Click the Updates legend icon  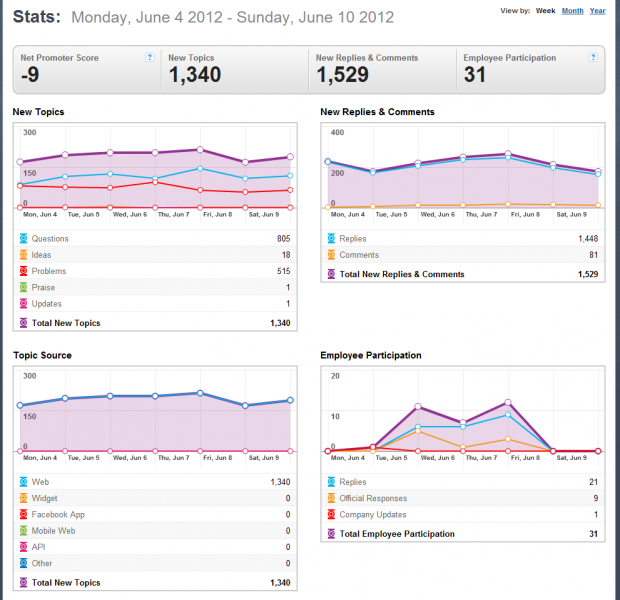point(24,303)
